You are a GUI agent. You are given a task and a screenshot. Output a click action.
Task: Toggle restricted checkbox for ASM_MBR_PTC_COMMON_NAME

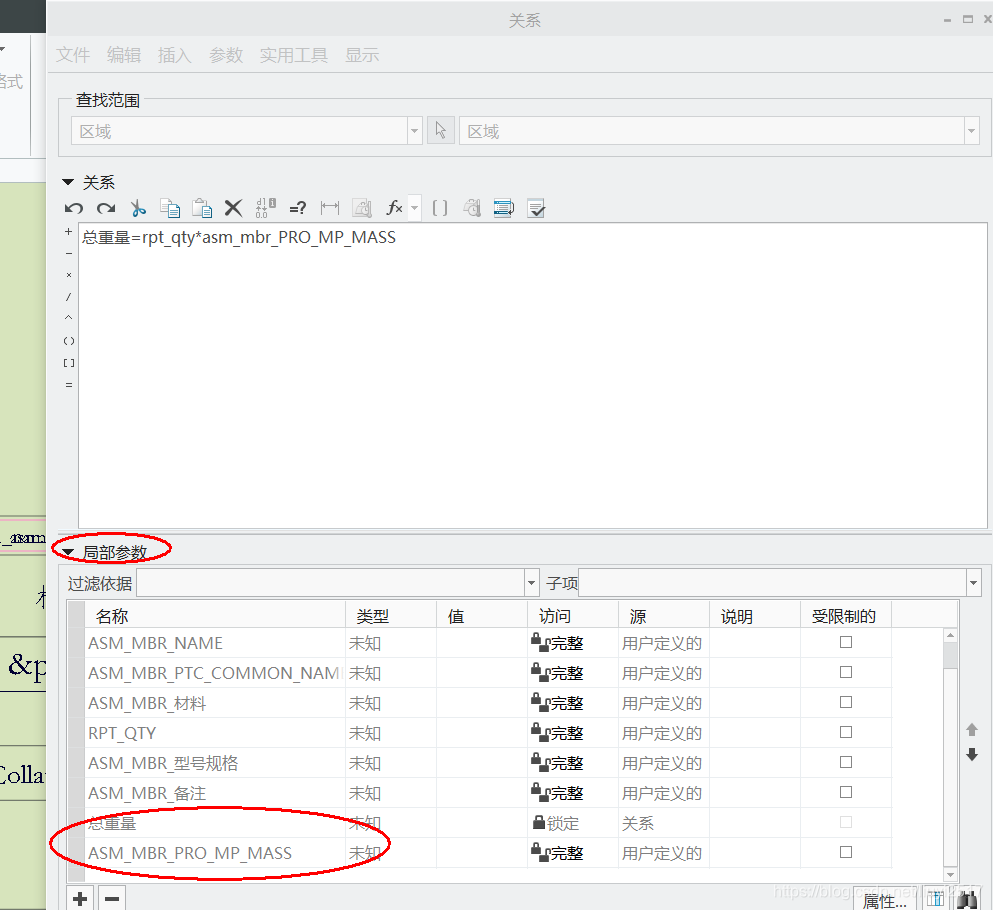point(845,672)
